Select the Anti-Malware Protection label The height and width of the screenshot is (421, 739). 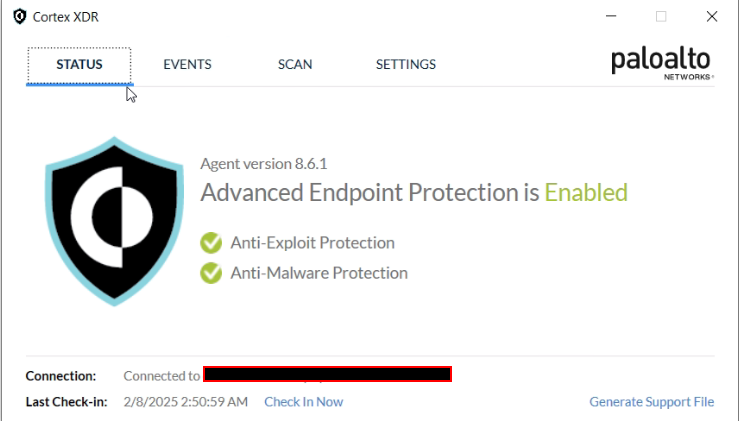[x=319, y=273]
